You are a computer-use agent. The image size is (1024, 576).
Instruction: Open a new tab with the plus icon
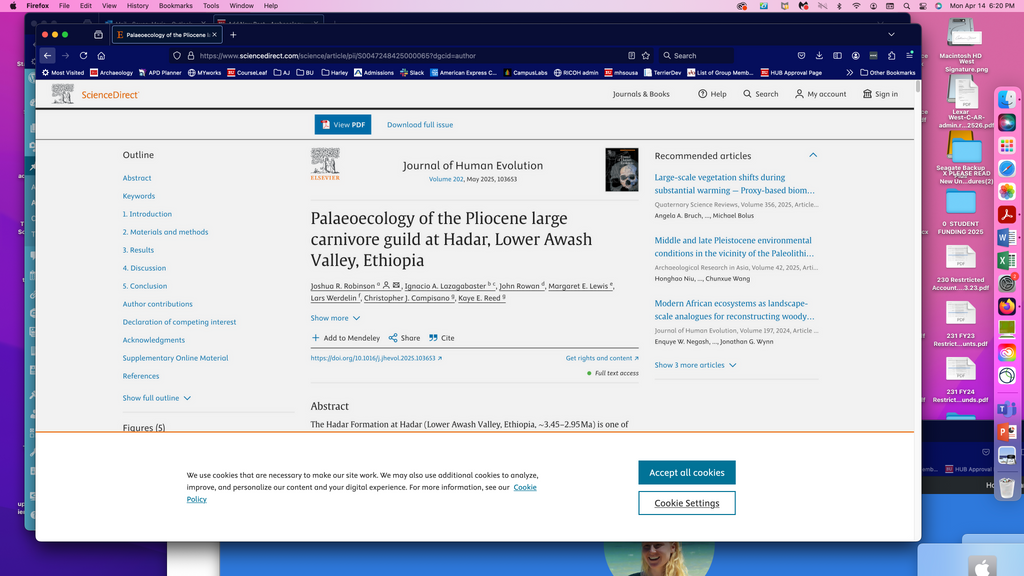233,35
